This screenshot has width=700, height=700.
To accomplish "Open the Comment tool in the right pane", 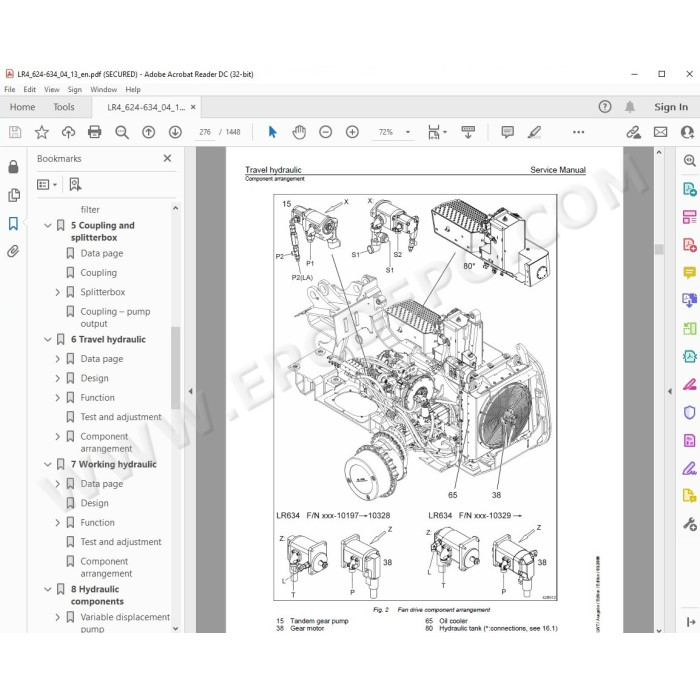I will point(689,272).
